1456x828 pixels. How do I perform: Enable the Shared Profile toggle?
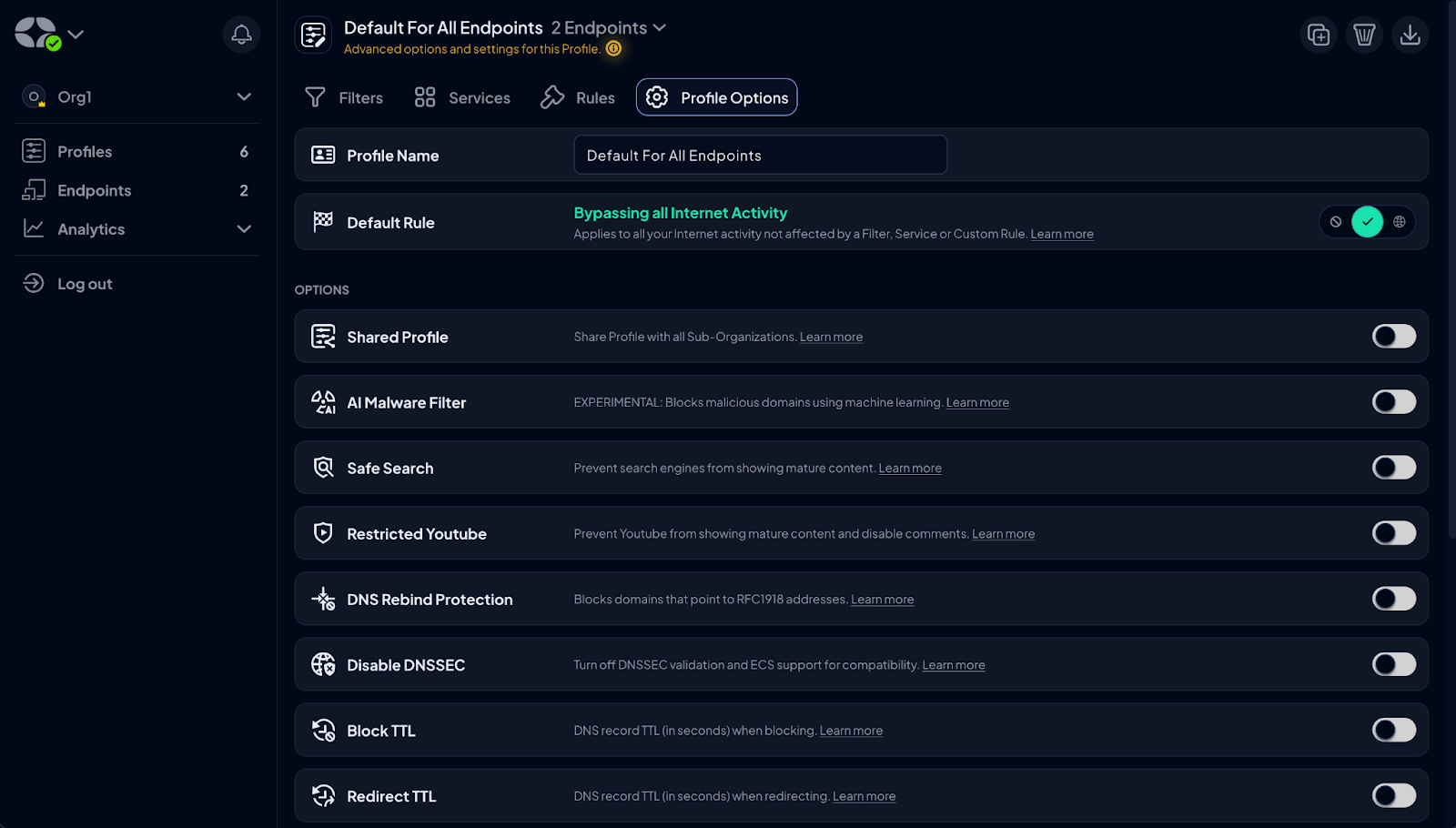pos(1394,337)
